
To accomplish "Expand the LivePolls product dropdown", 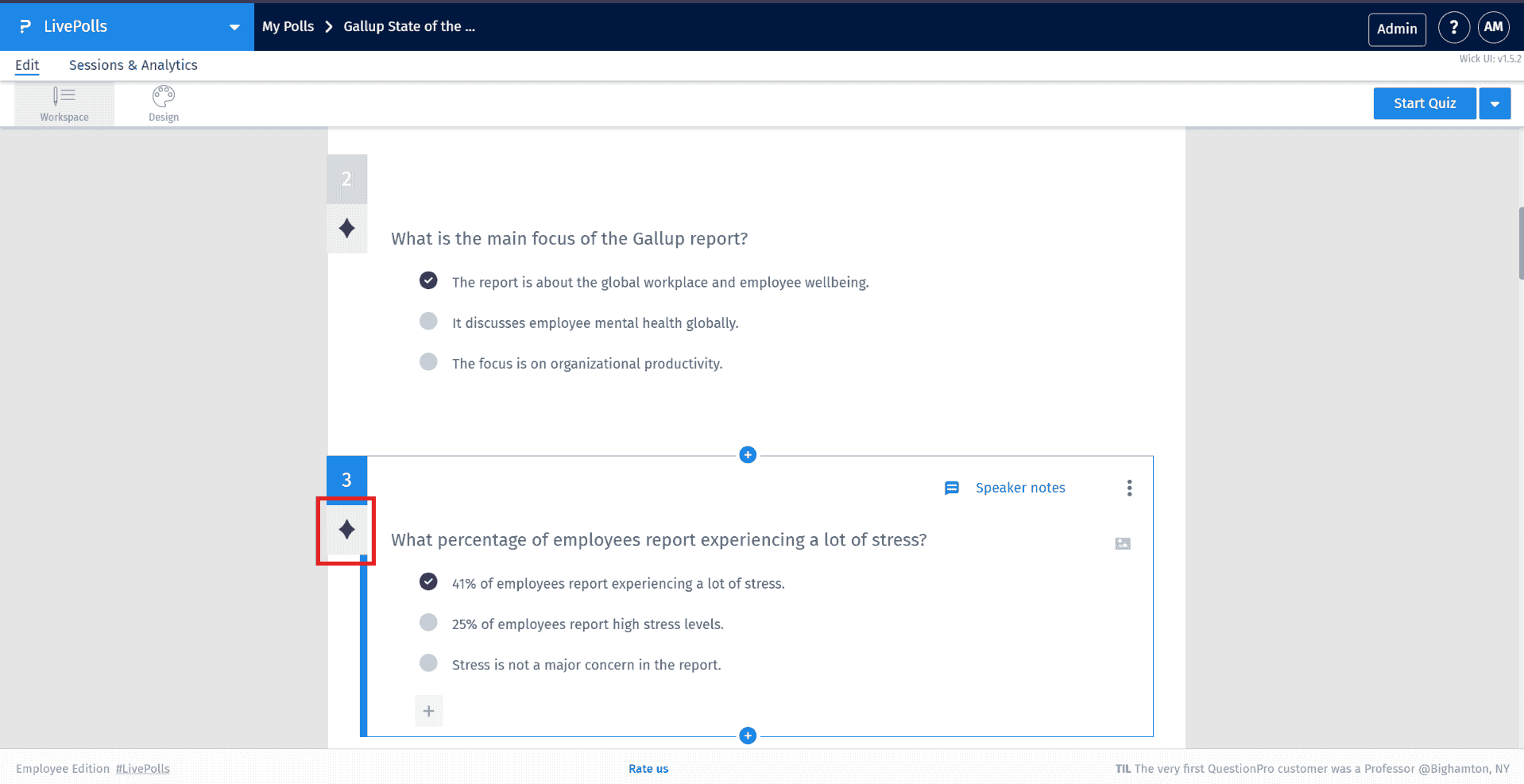I will 234,27.
